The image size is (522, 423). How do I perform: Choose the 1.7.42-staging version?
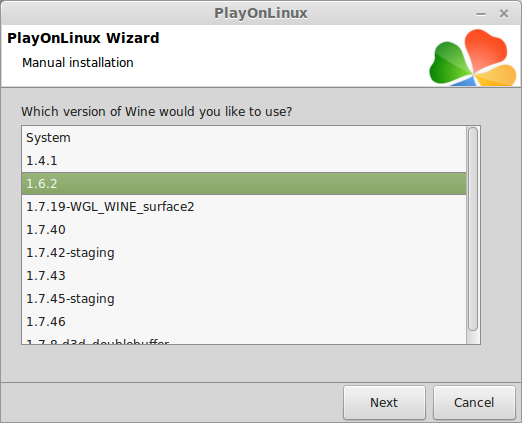pos(244,253)
